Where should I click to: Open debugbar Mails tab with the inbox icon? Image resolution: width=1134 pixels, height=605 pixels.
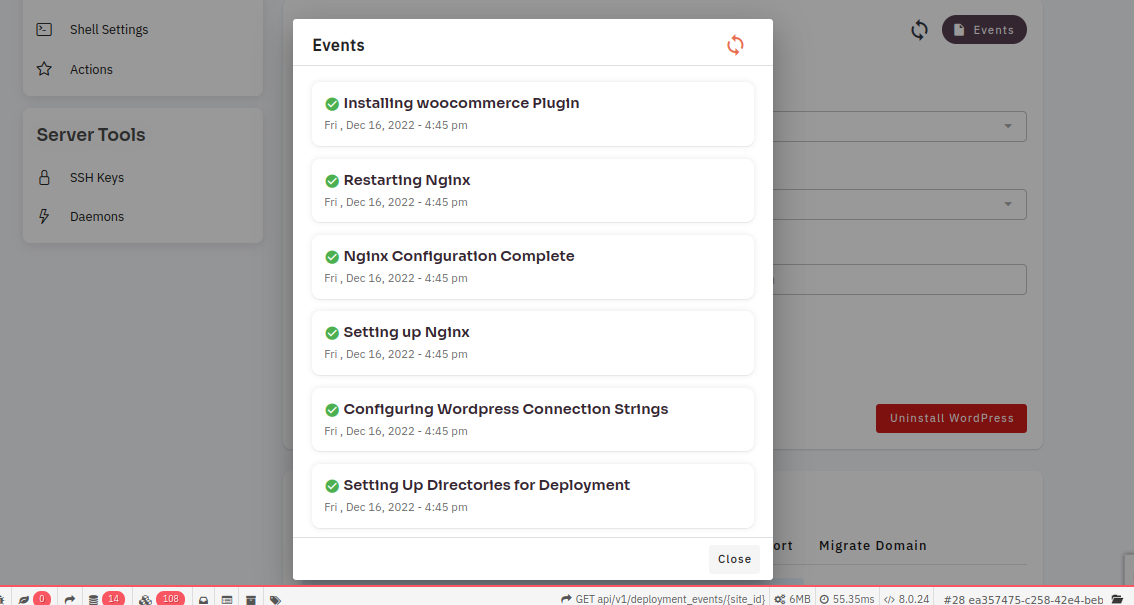[x=203, y=599]
